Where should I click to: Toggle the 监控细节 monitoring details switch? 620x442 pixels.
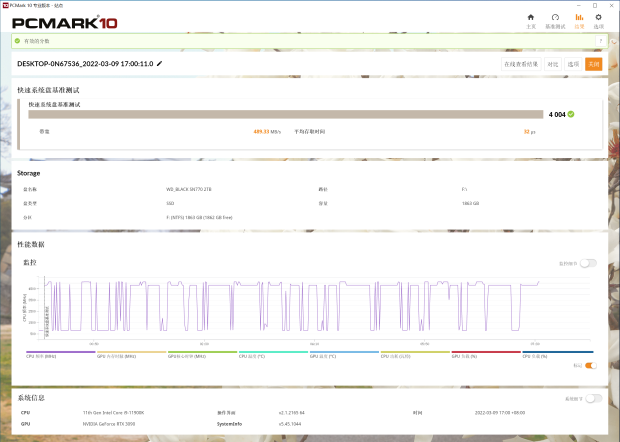[x=588, y=263]
